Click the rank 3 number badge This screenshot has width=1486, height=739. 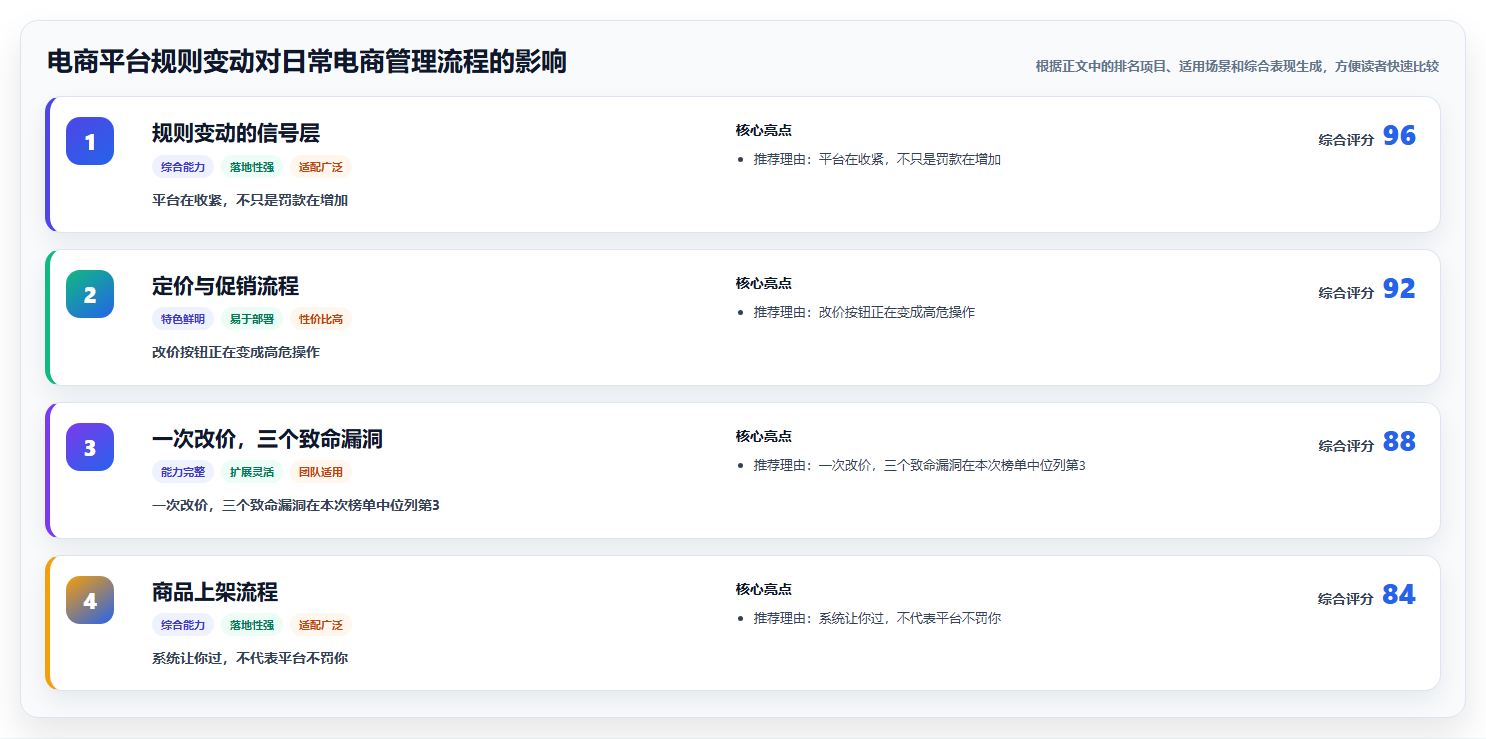pyautogui.click(x=90, y=447)
